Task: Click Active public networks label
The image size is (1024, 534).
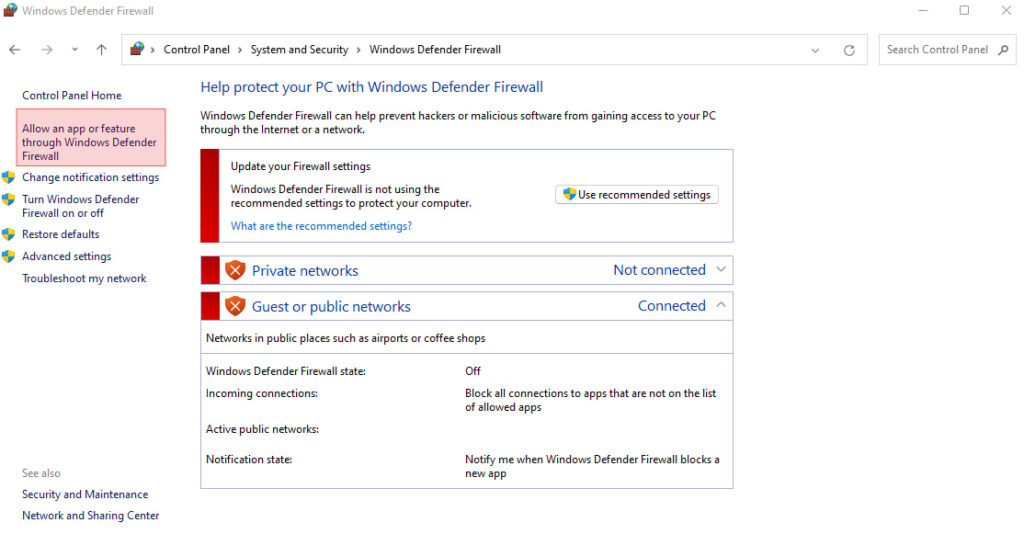Action: pyautogui.click(x=263, y=429)
